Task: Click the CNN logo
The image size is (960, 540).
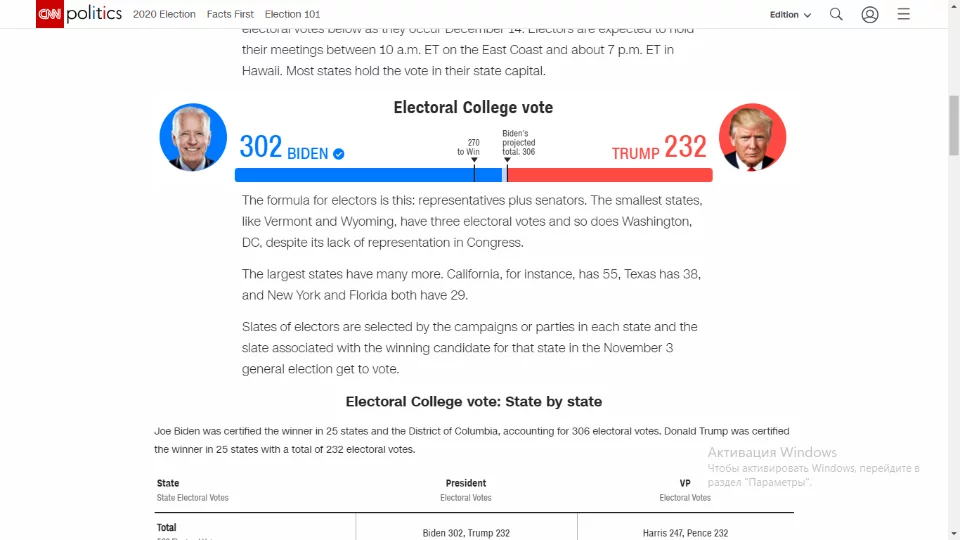Action: [x=50, y=14]
